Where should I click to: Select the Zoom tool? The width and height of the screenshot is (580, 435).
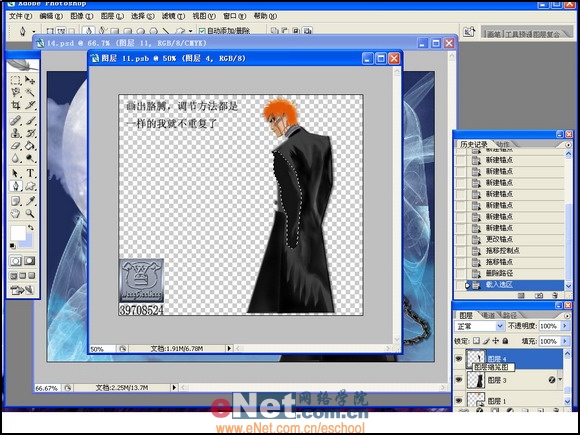pyautogui.click(x=30, y=213)
